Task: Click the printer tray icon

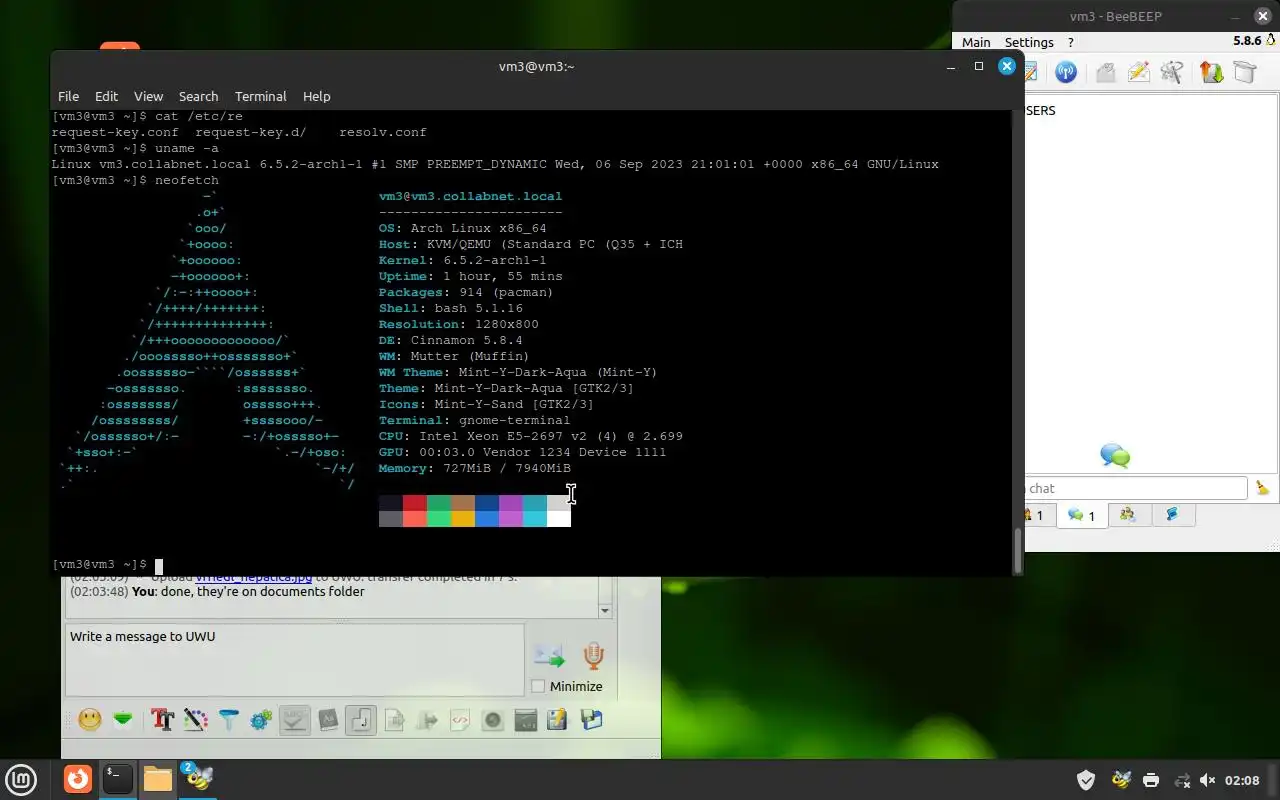Action: tap(1151, 780)
